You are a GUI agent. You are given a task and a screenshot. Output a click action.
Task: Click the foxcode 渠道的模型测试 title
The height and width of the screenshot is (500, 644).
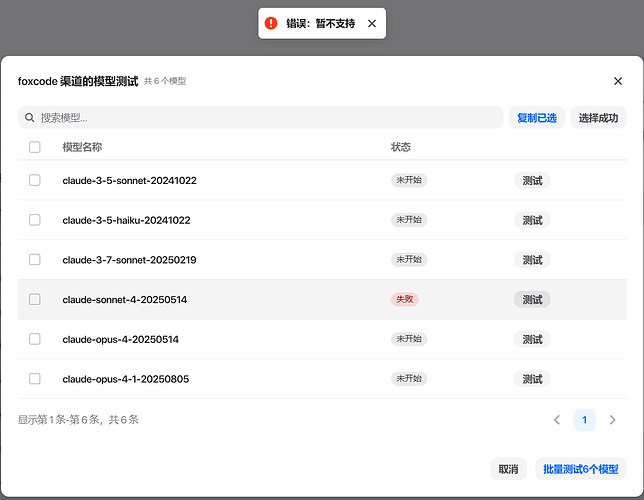point(78,81)
